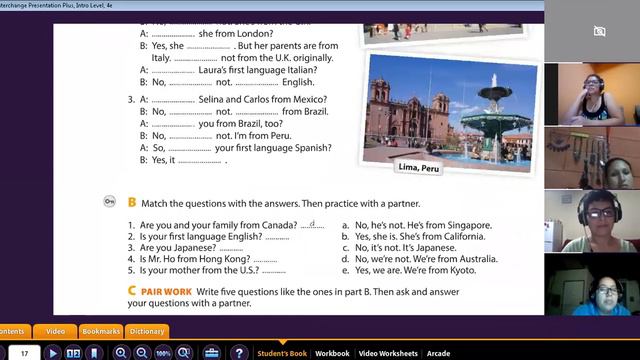Reset zoom to 100%
The width and height of the screenshot is (640, 360).
[x=163, y=353]
